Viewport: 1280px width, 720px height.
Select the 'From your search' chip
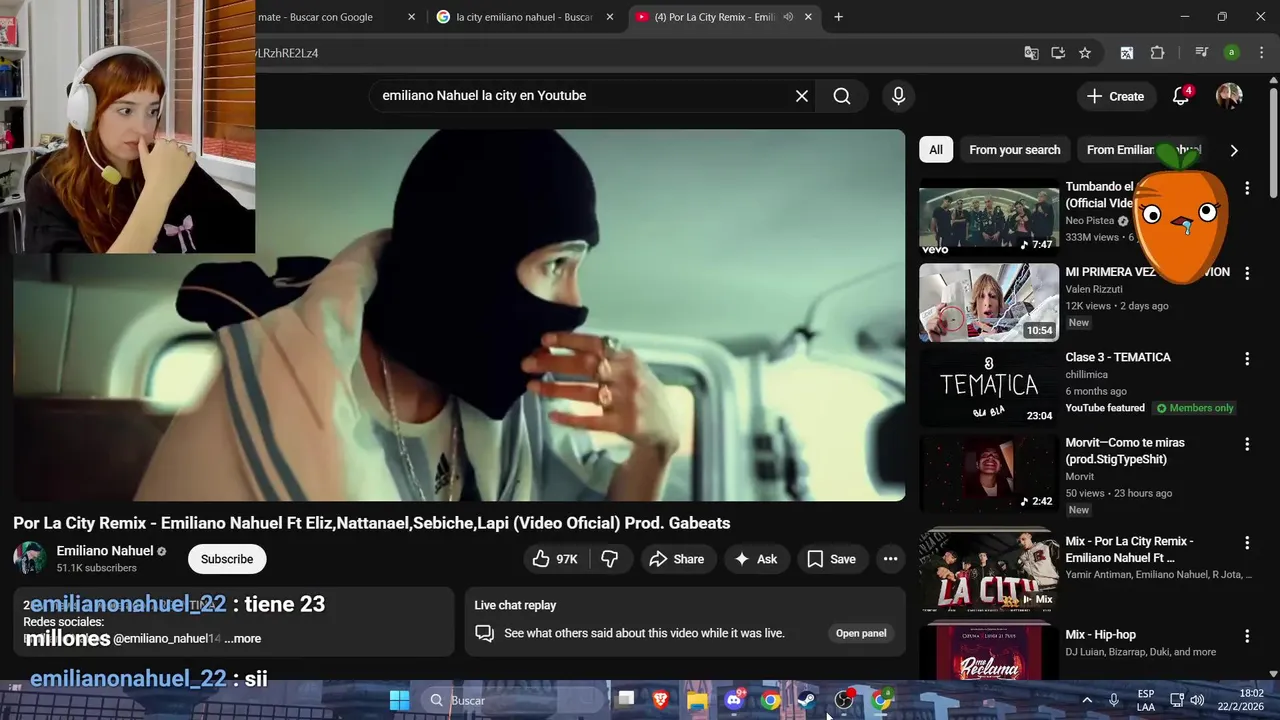tap(1014, 150)
